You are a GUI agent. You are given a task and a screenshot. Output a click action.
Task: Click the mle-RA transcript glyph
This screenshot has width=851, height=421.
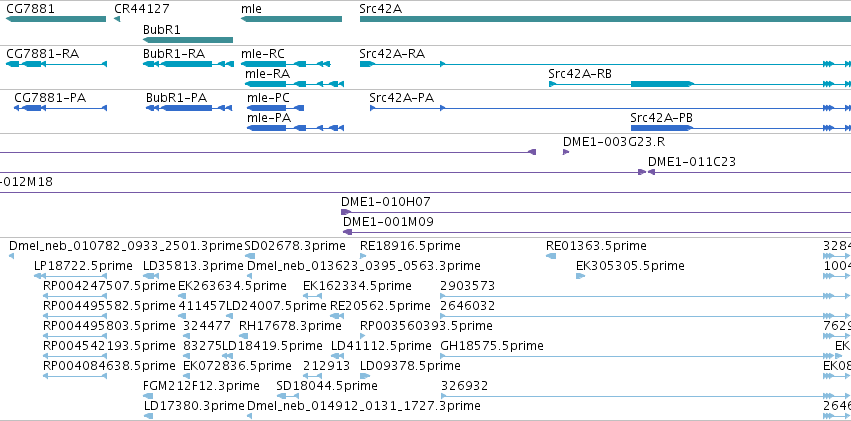(x=294, y=84)
